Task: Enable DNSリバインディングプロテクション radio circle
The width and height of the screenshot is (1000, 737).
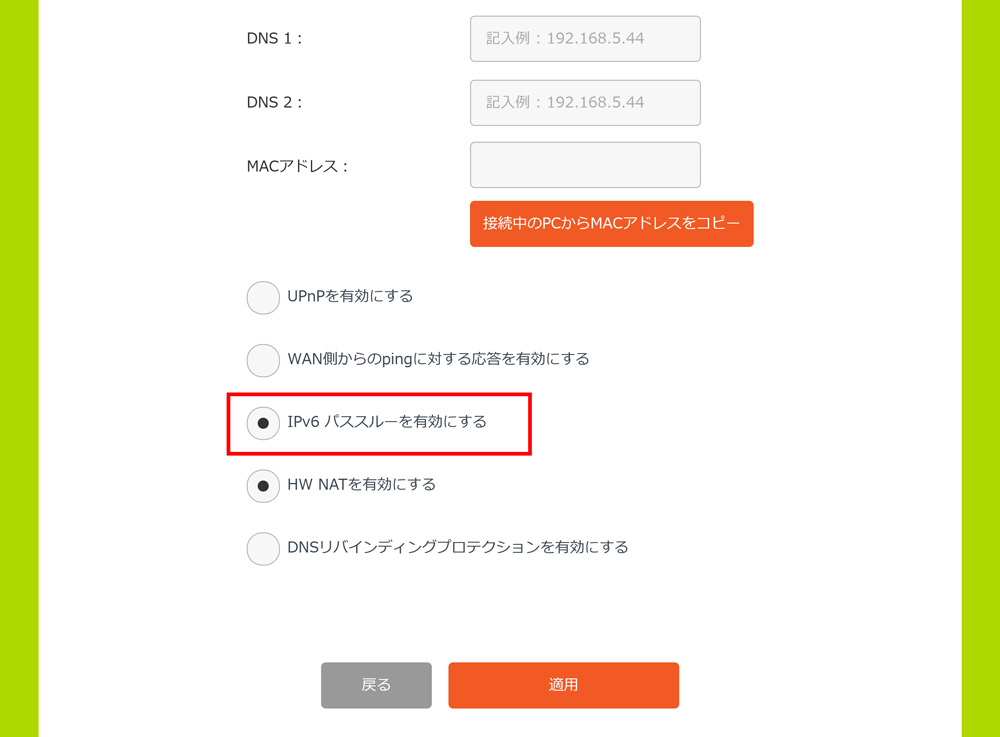Action: [263, 548]
